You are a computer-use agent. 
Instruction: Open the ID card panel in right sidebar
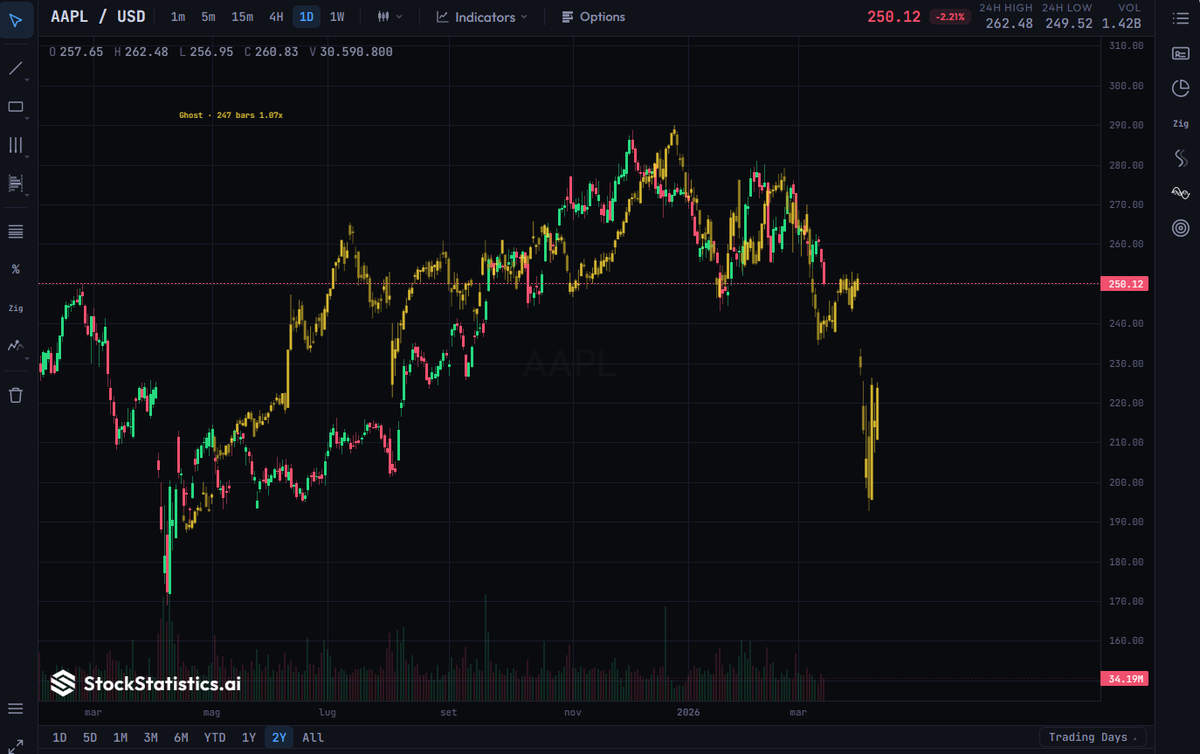1180,54
